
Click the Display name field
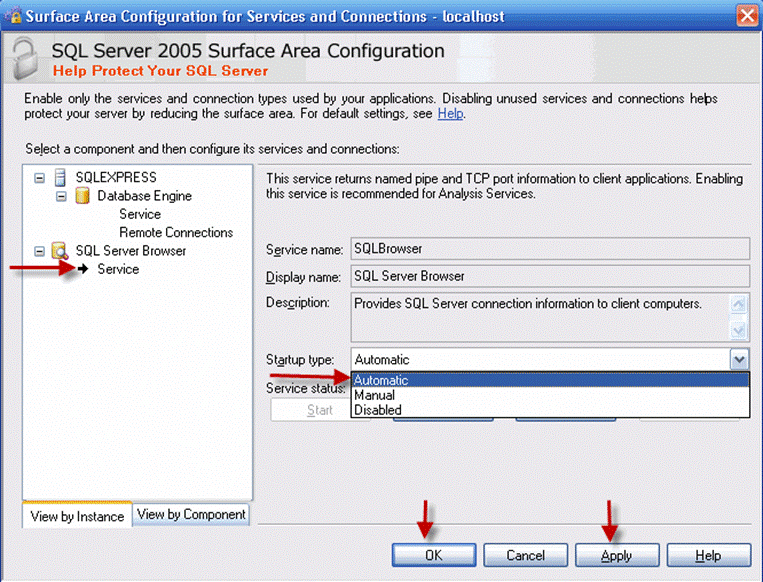tap(550, 276)
